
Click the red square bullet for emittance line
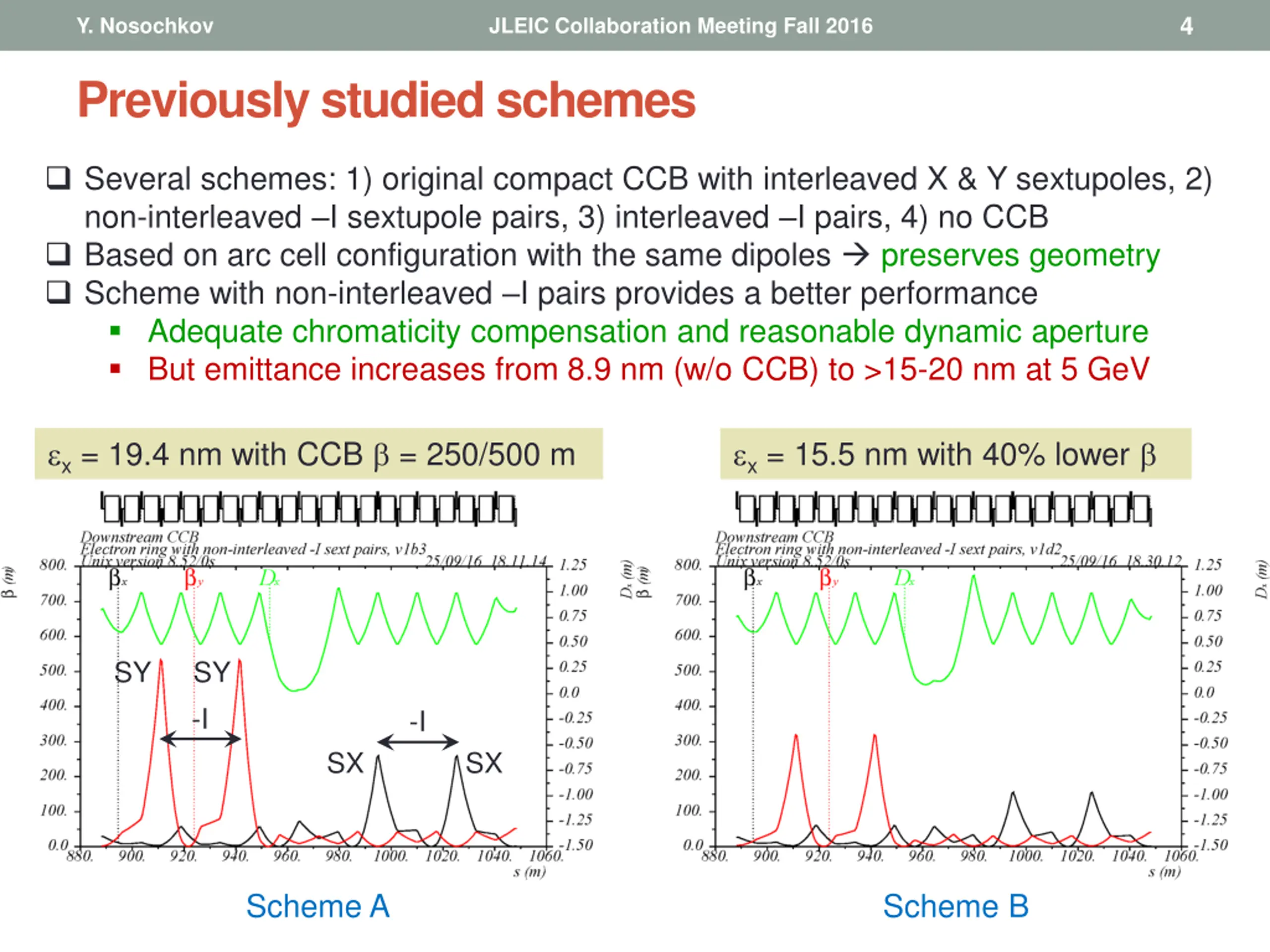(116, 368)
